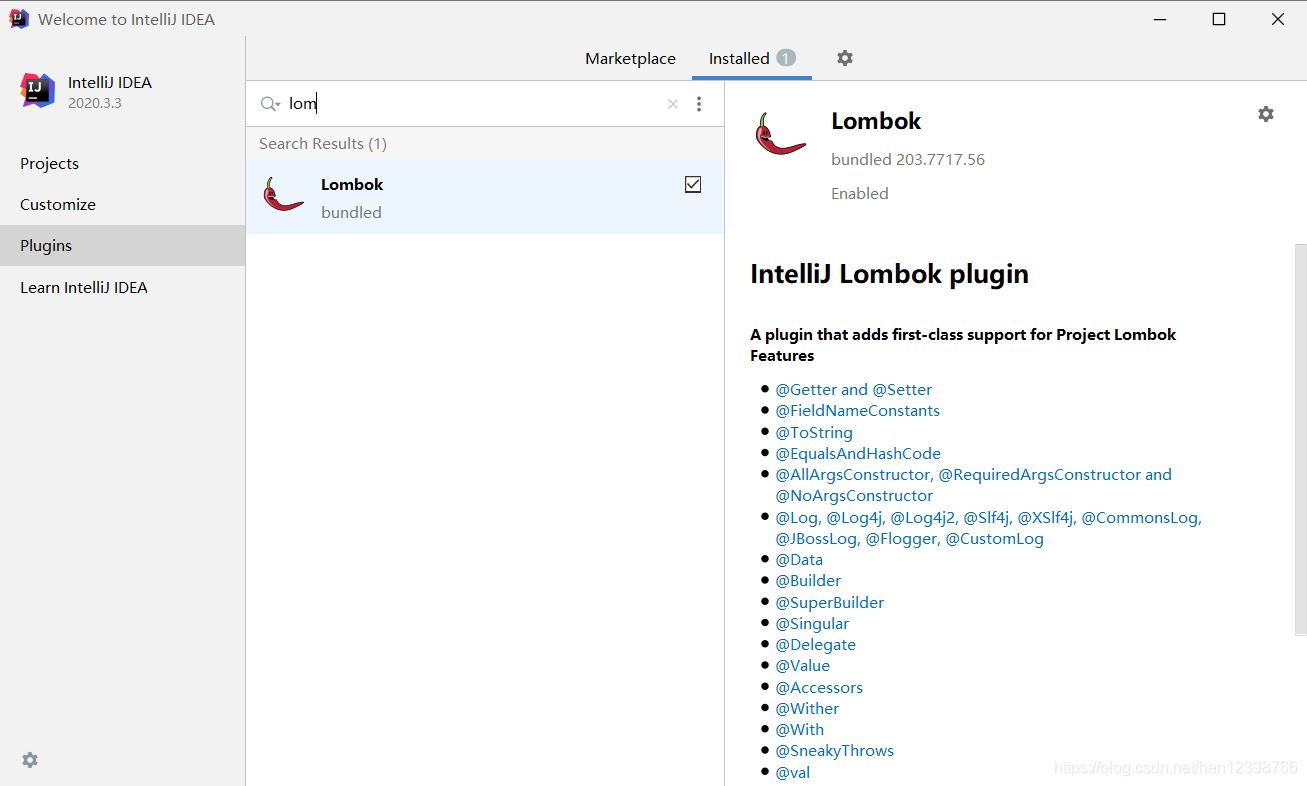
Task: Minimize the Welcome to IntelliJ IDEA window
Action: point(1160,19)
